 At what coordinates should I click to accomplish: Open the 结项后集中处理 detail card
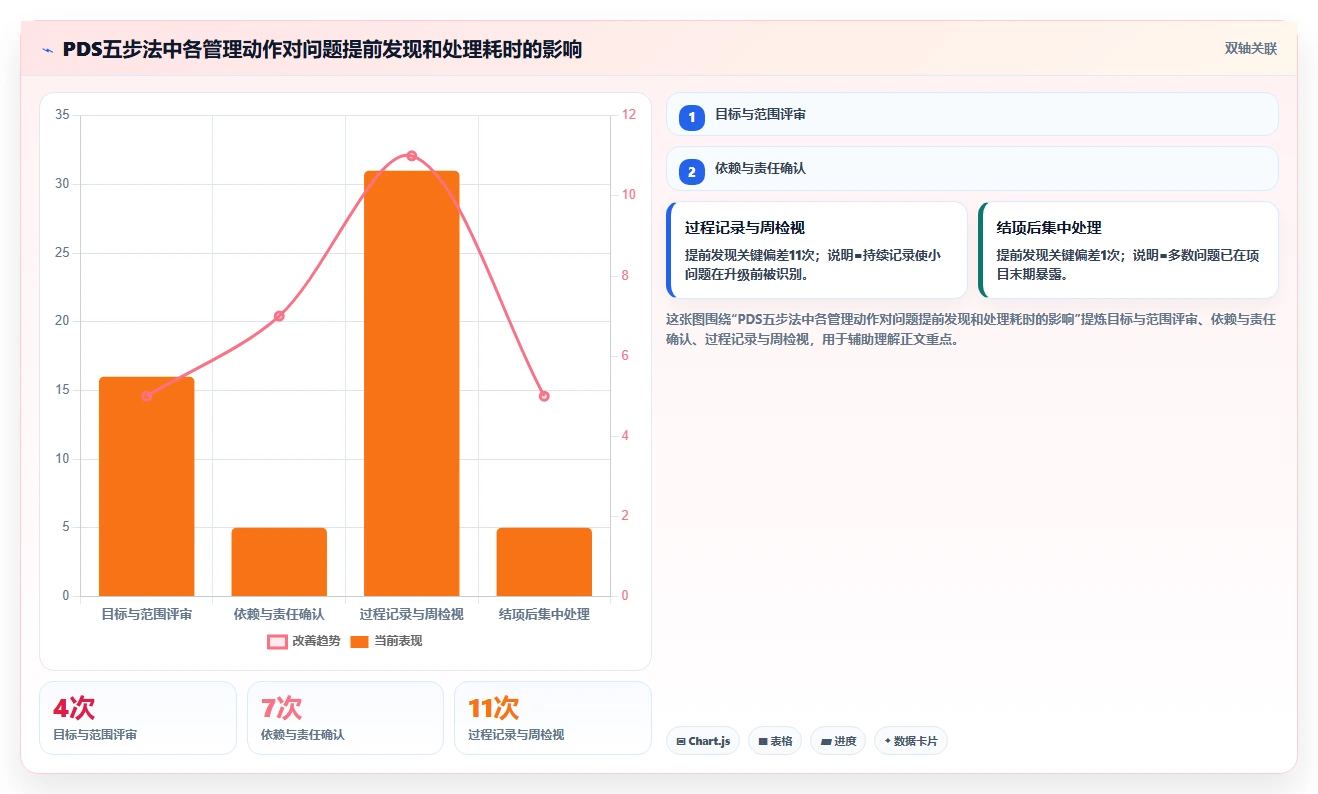click(1128, 250)
